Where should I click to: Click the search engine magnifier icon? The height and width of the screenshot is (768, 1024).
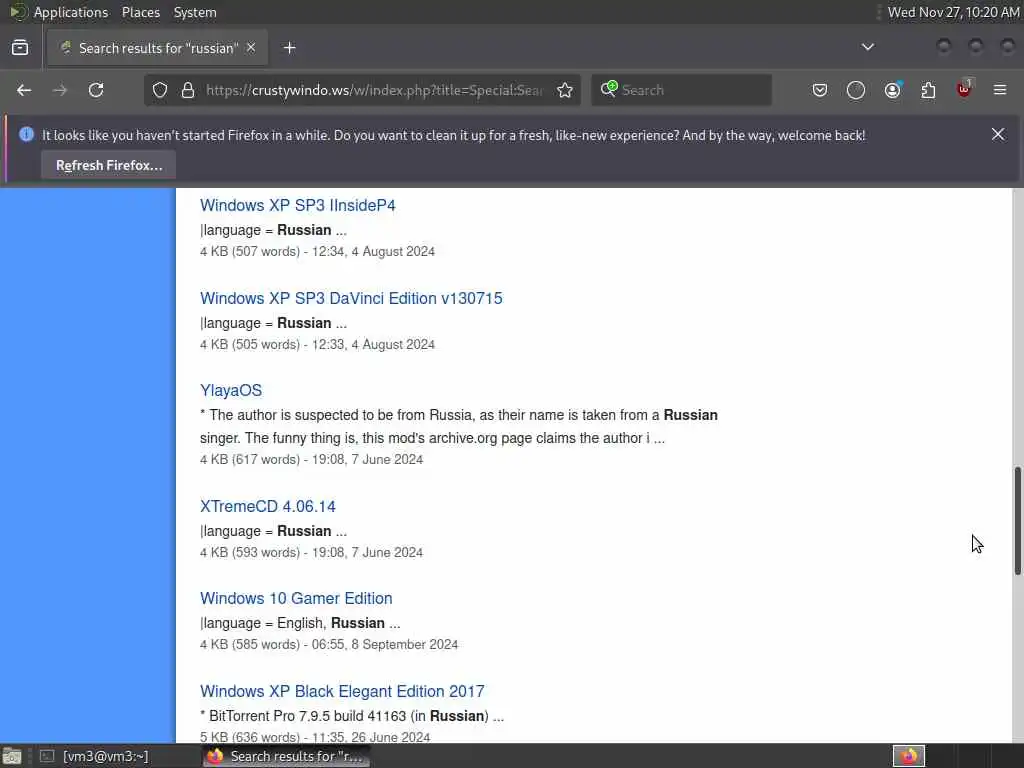click(609, 89)
